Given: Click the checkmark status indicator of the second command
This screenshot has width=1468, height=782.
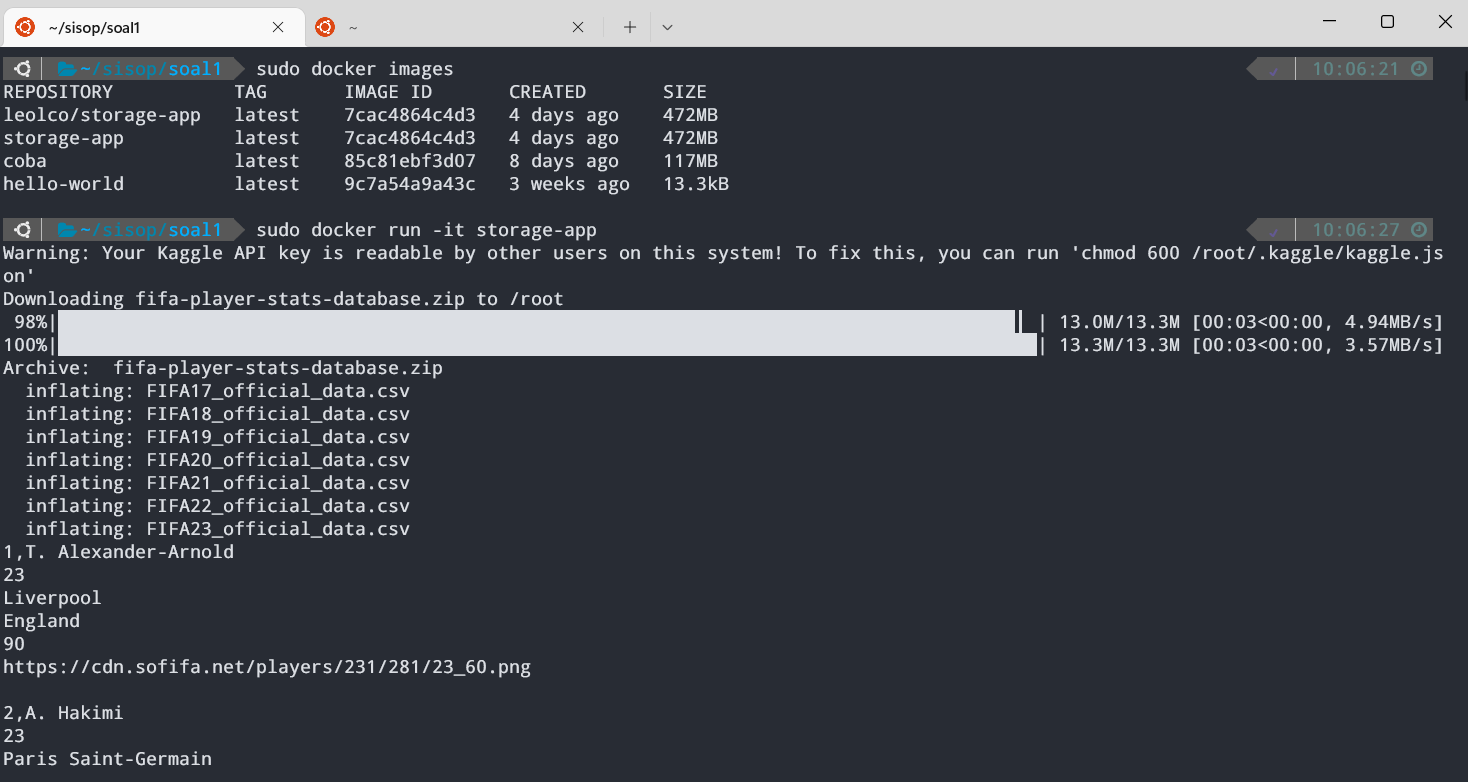Looking at the screenshot, I should (1272, 229).
